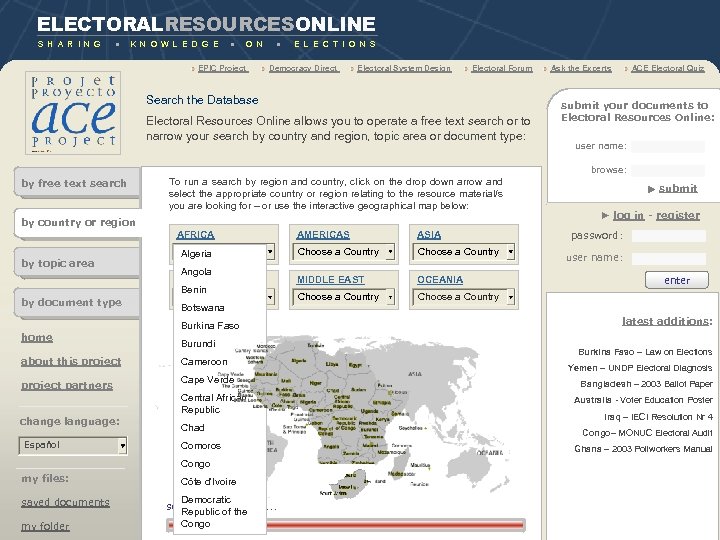Go to the home link
Image resolution: width=720 pixels, height=540 pixels.
[x=37, y=338]
